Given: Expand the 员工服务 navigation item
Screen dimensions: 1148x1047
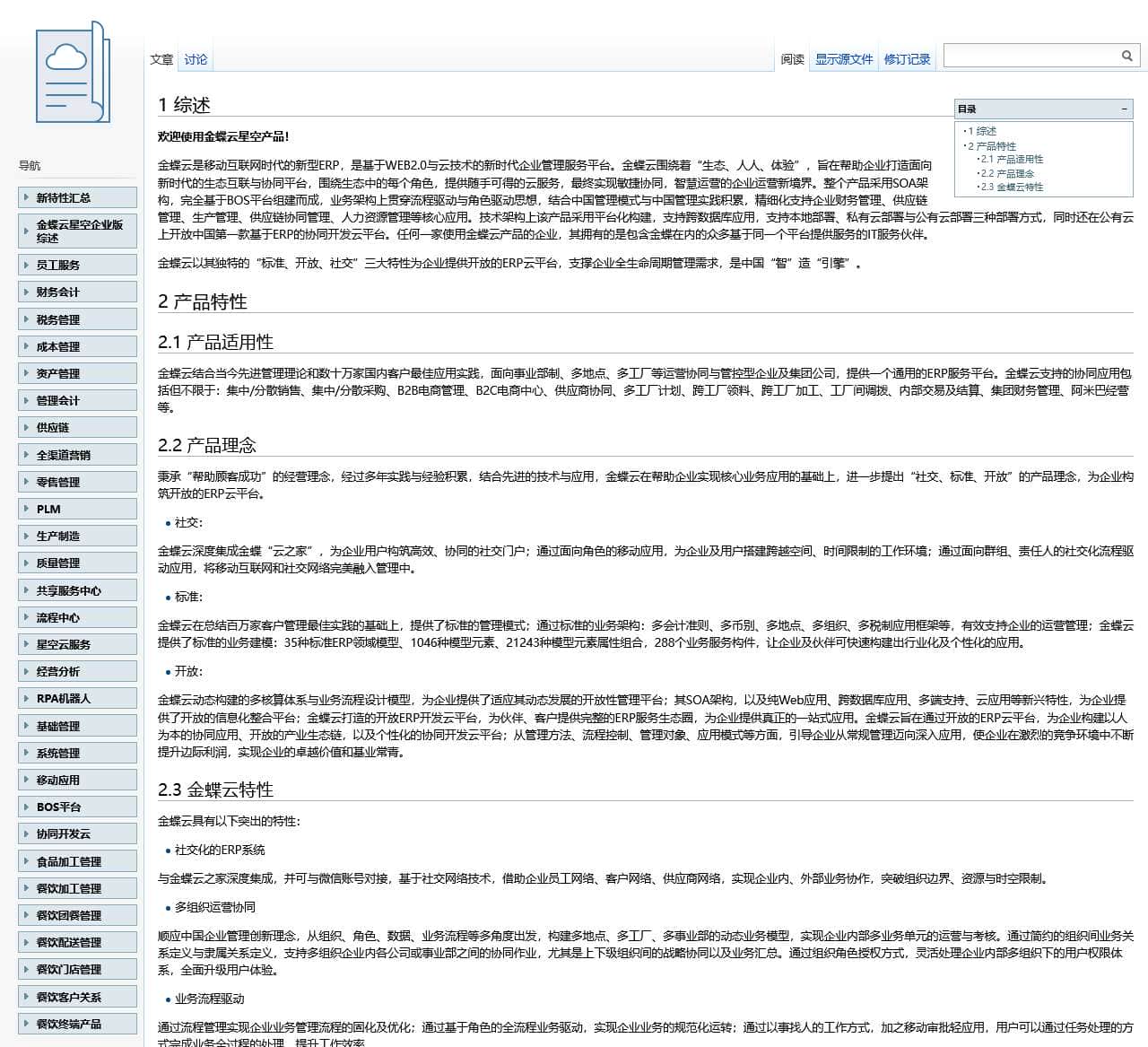Looking at the screenshot, I should point(77,265).
